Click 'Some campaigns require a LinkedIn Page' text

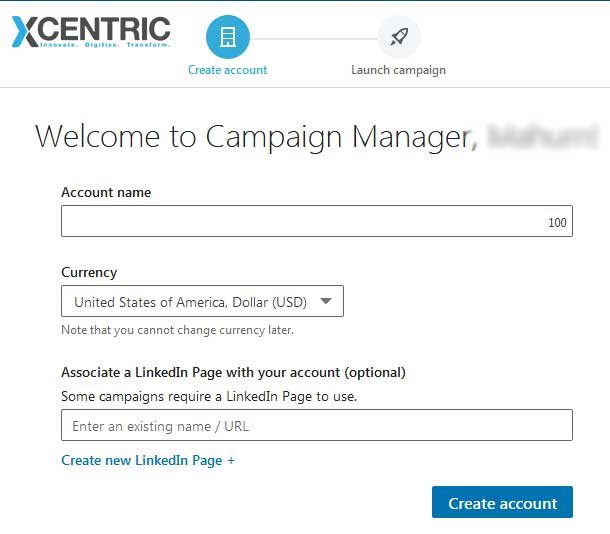click(209, 396)
